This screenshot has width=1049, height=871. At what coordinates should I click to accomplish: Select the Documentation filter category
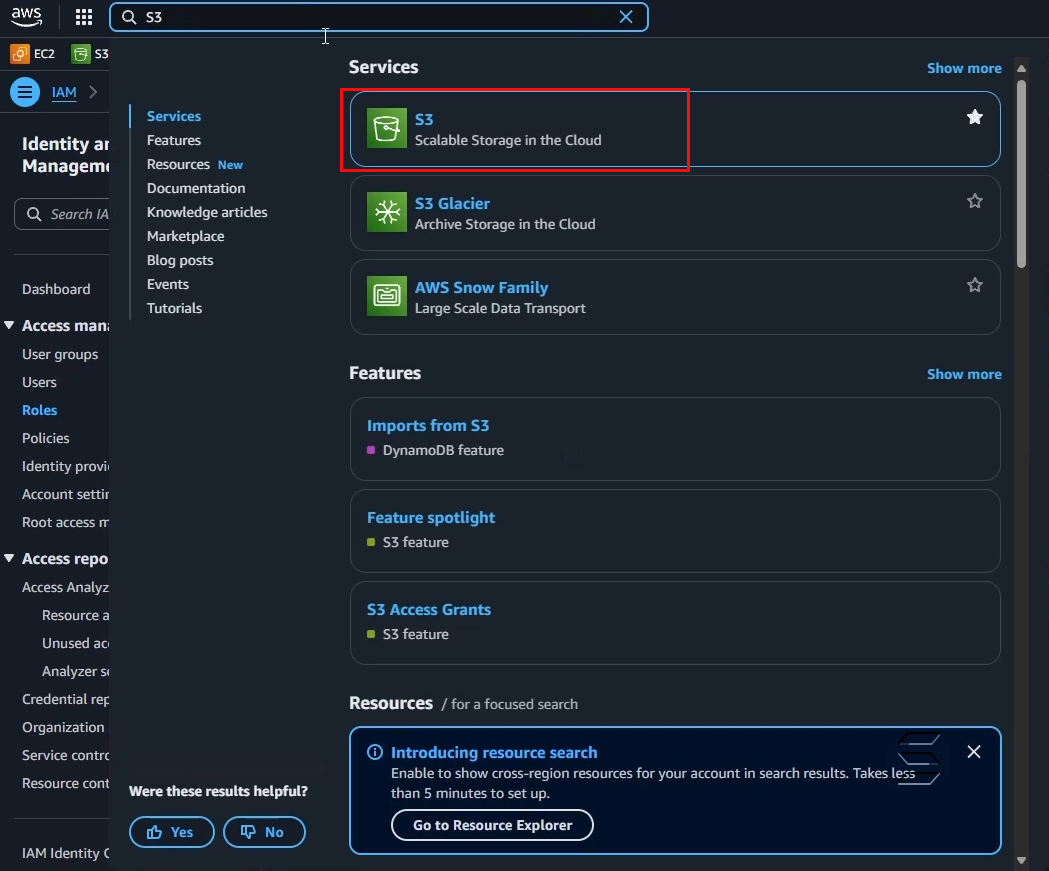196,189
